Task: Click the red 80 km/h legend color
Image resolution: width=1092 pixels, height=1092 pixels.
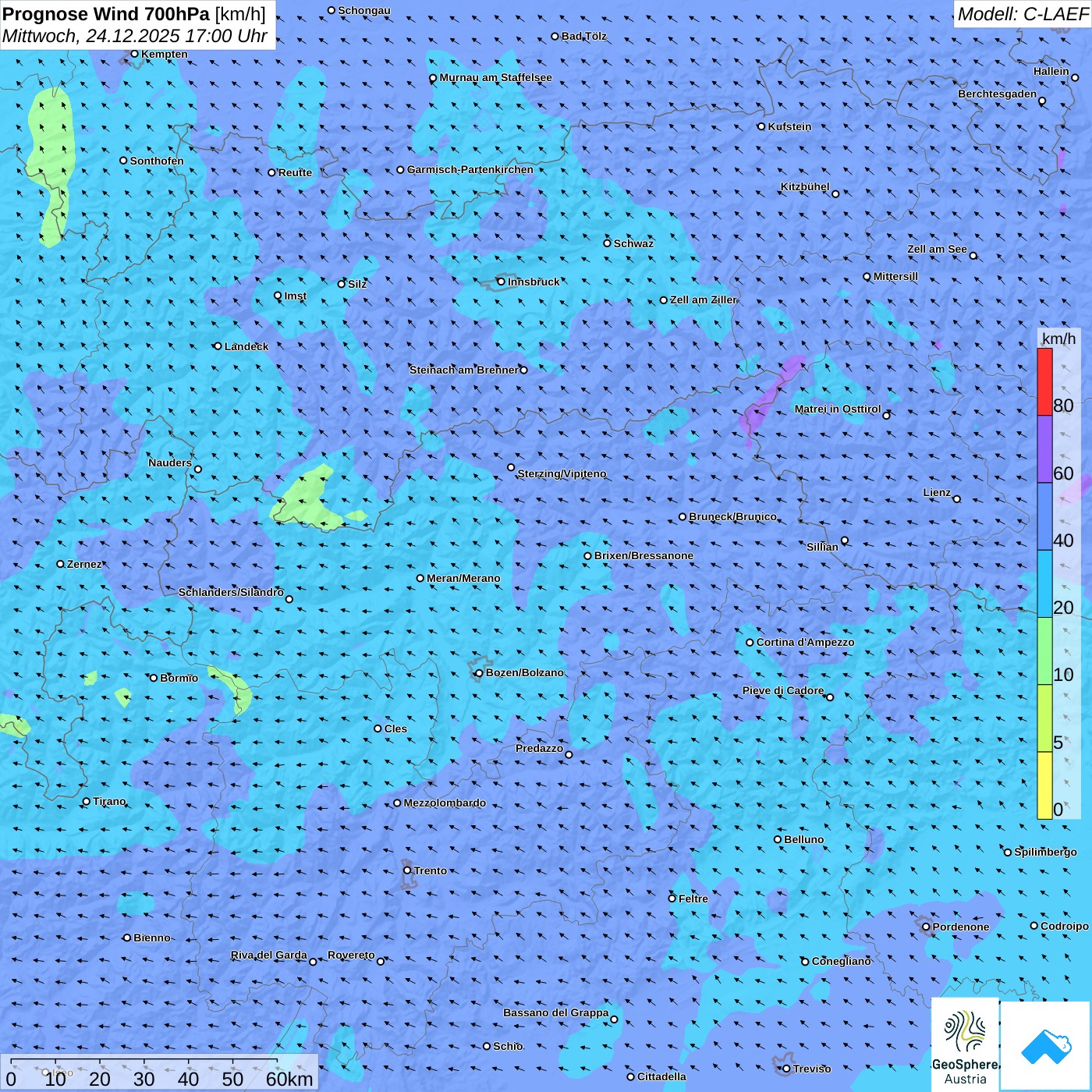Action: click(x=1044, y=381)
